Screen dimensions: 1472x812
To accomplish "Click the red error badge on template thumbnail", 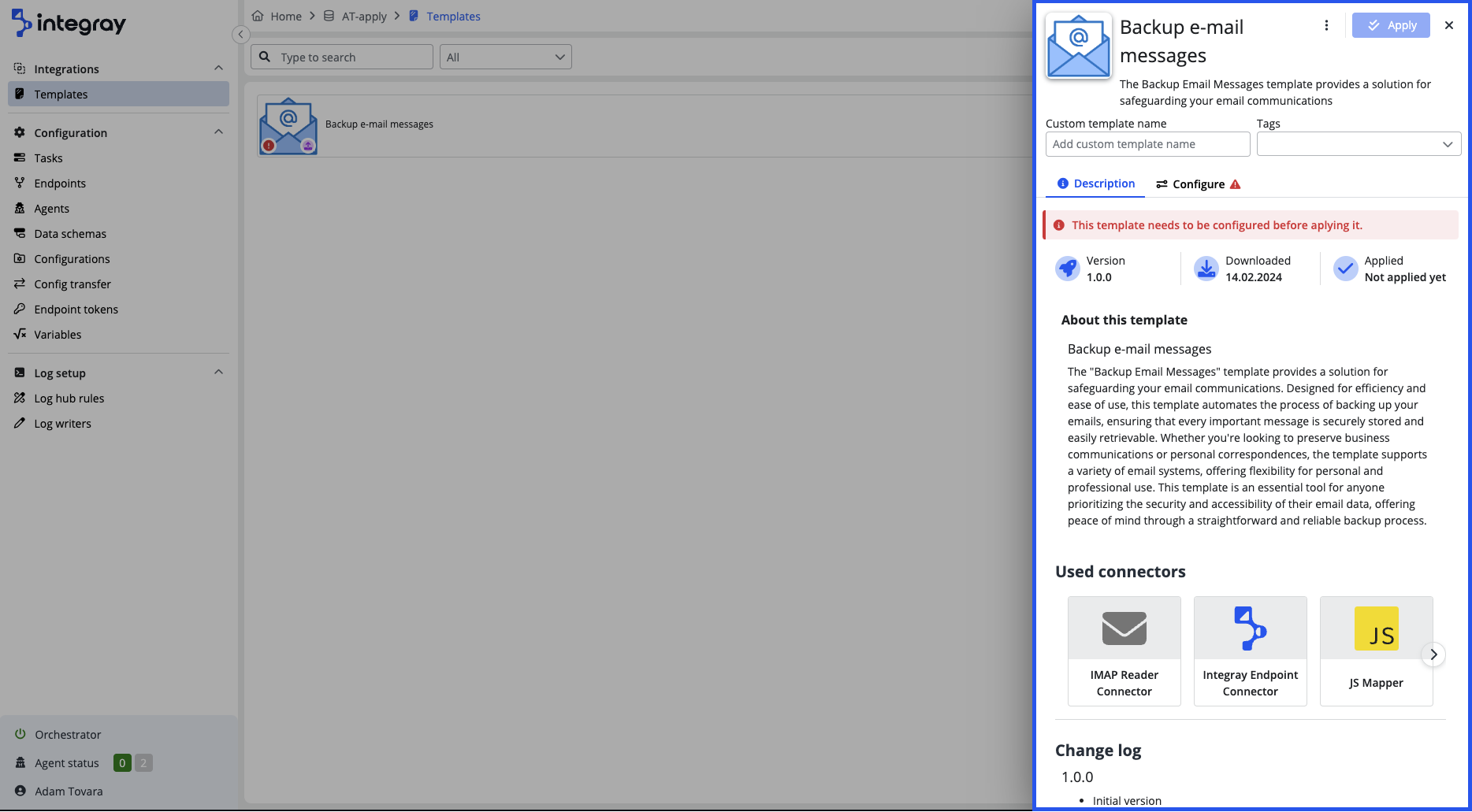I will (269, 146).
